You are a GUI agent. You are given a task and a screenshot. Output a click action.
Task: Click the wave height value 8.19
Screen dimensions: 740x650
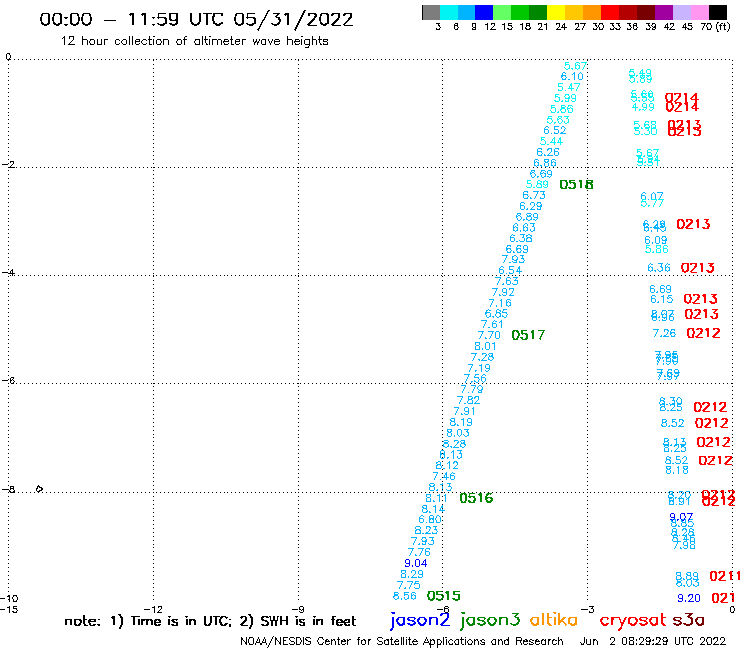(461, 422)
